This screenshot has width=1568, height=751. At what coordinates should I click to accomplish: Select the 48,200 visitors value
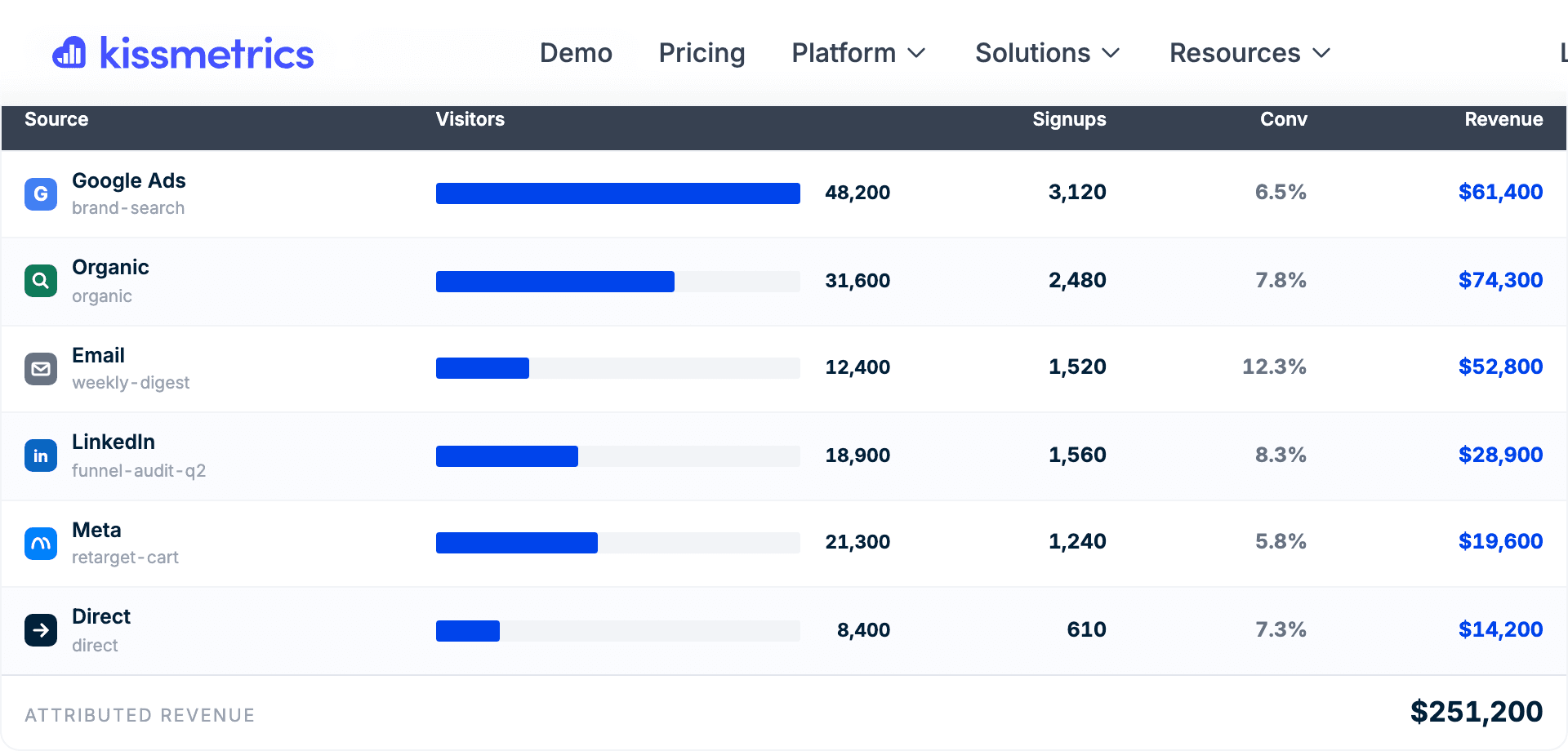click(857, 193)
